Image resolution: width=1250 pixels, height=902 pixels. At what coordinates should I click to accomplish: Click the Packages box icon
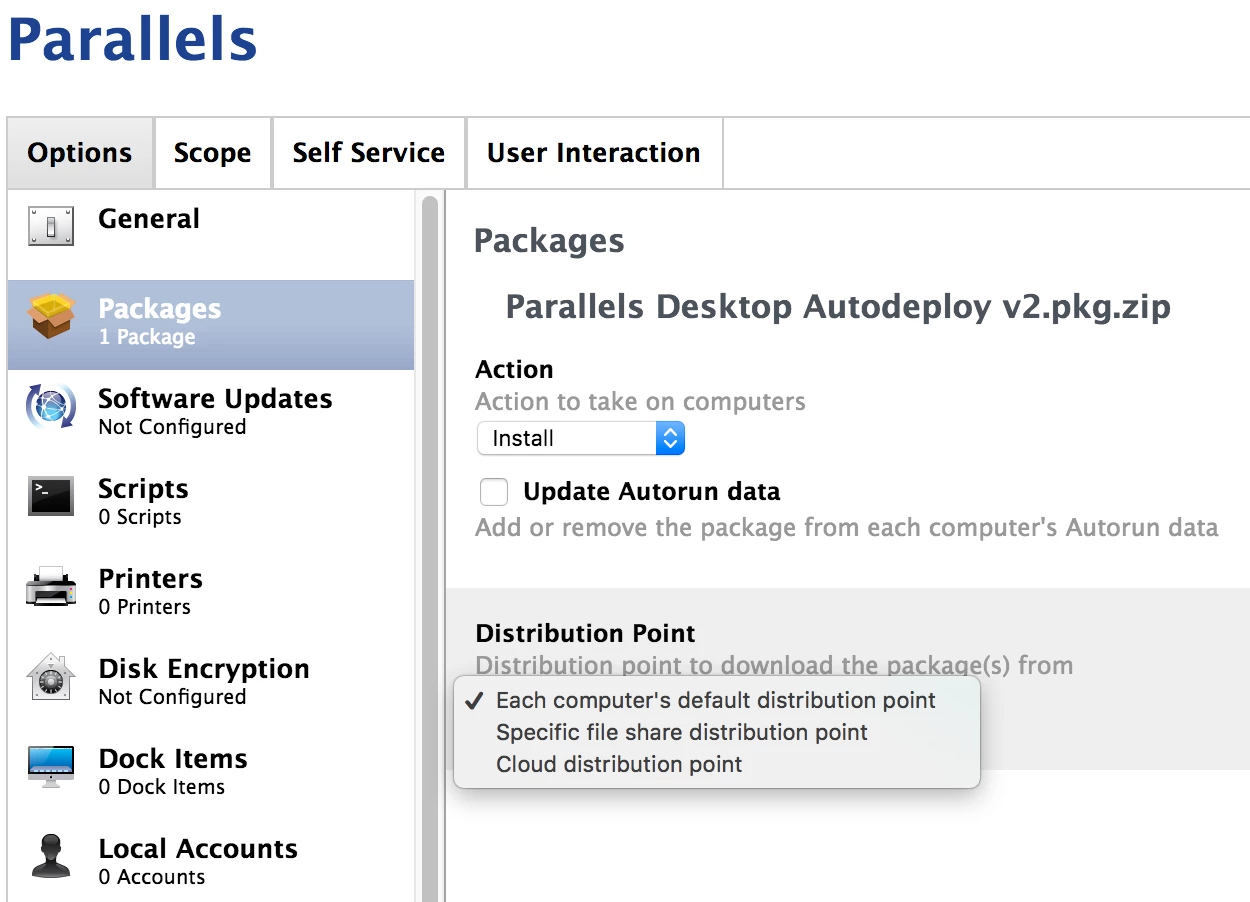click(50, 317)
